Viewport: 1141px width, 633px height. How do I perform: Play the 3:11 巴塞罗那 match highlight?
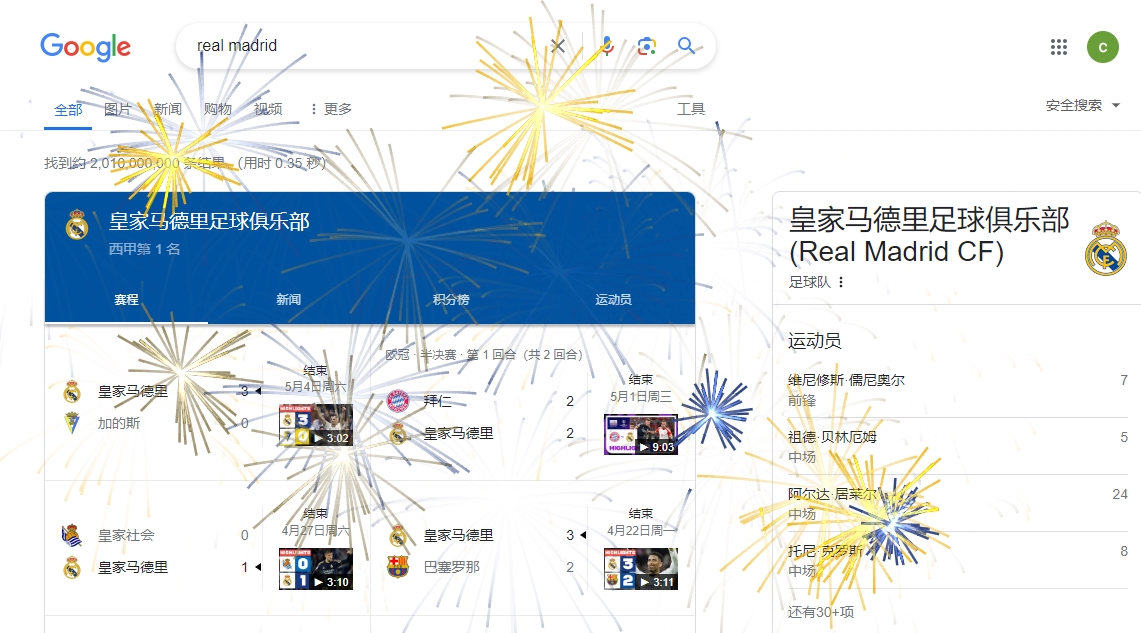pos(641,569)
